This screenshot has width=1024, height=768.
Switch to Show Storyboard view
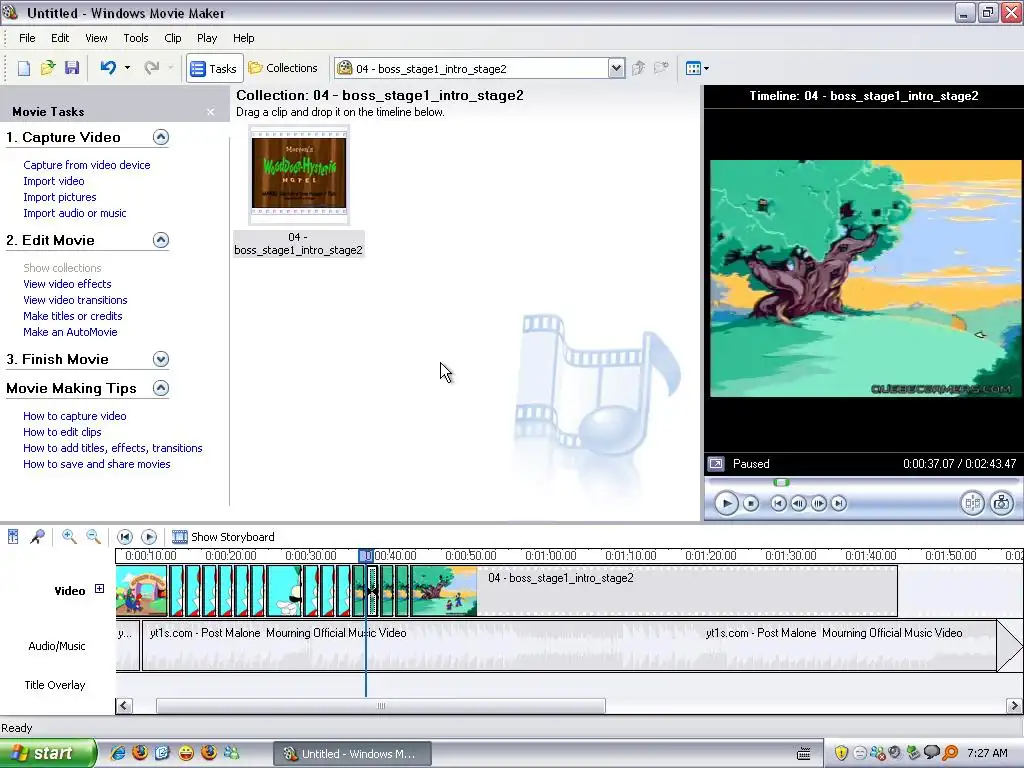(223, 537)
